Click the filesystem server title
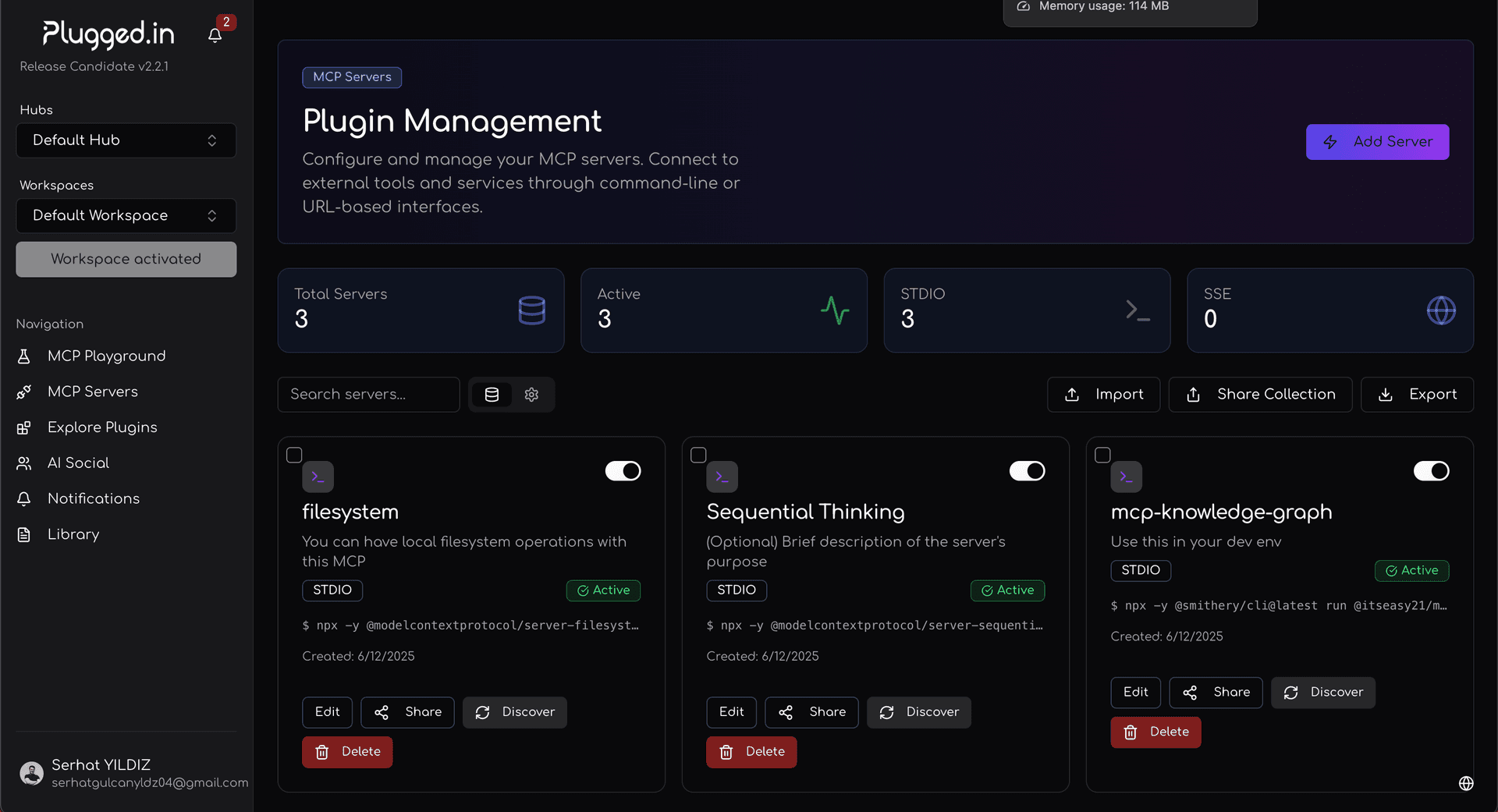1498x812 pixels. pyautogui.click(x=350, y=512)
